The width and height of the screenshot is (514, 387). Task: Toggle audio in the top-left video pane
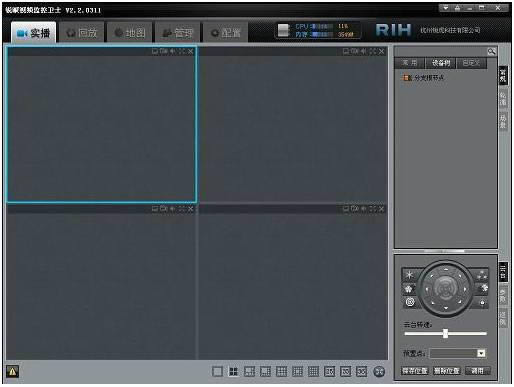[x=173, y=51]
